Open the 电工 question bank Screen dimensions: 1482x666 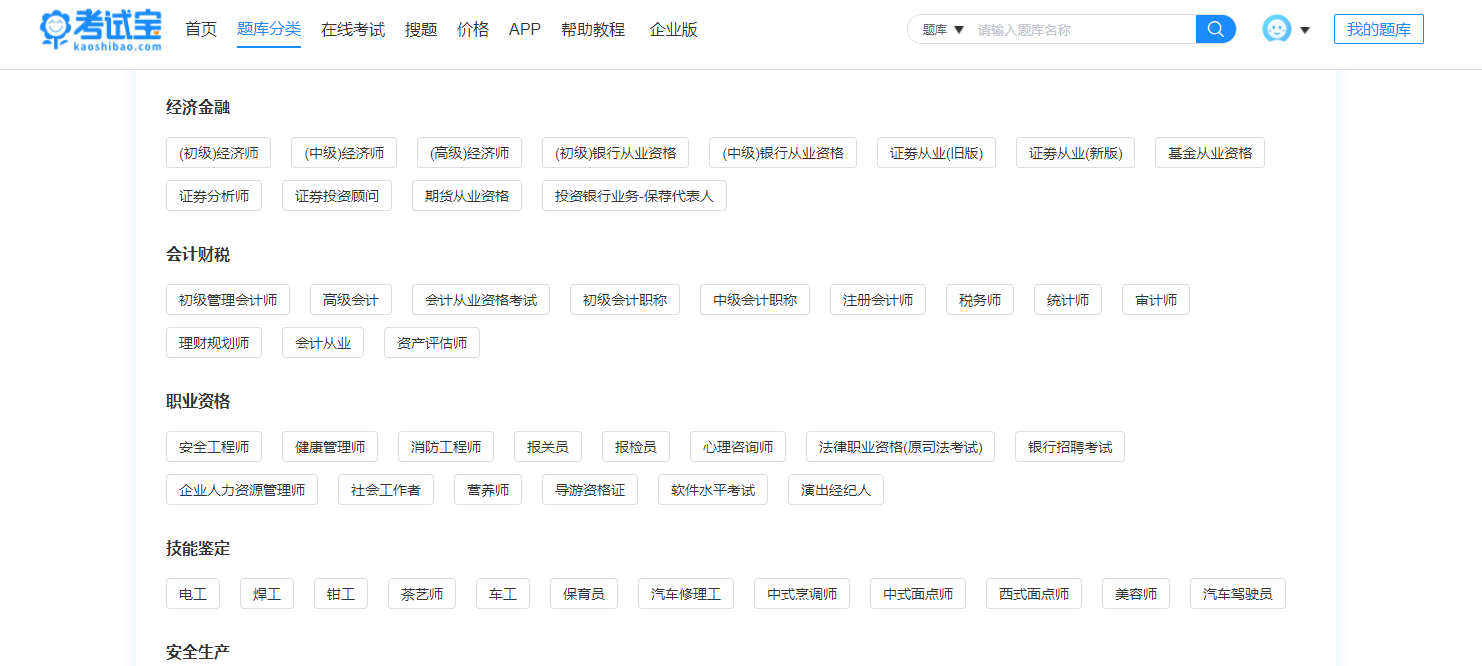click(192, 593)
